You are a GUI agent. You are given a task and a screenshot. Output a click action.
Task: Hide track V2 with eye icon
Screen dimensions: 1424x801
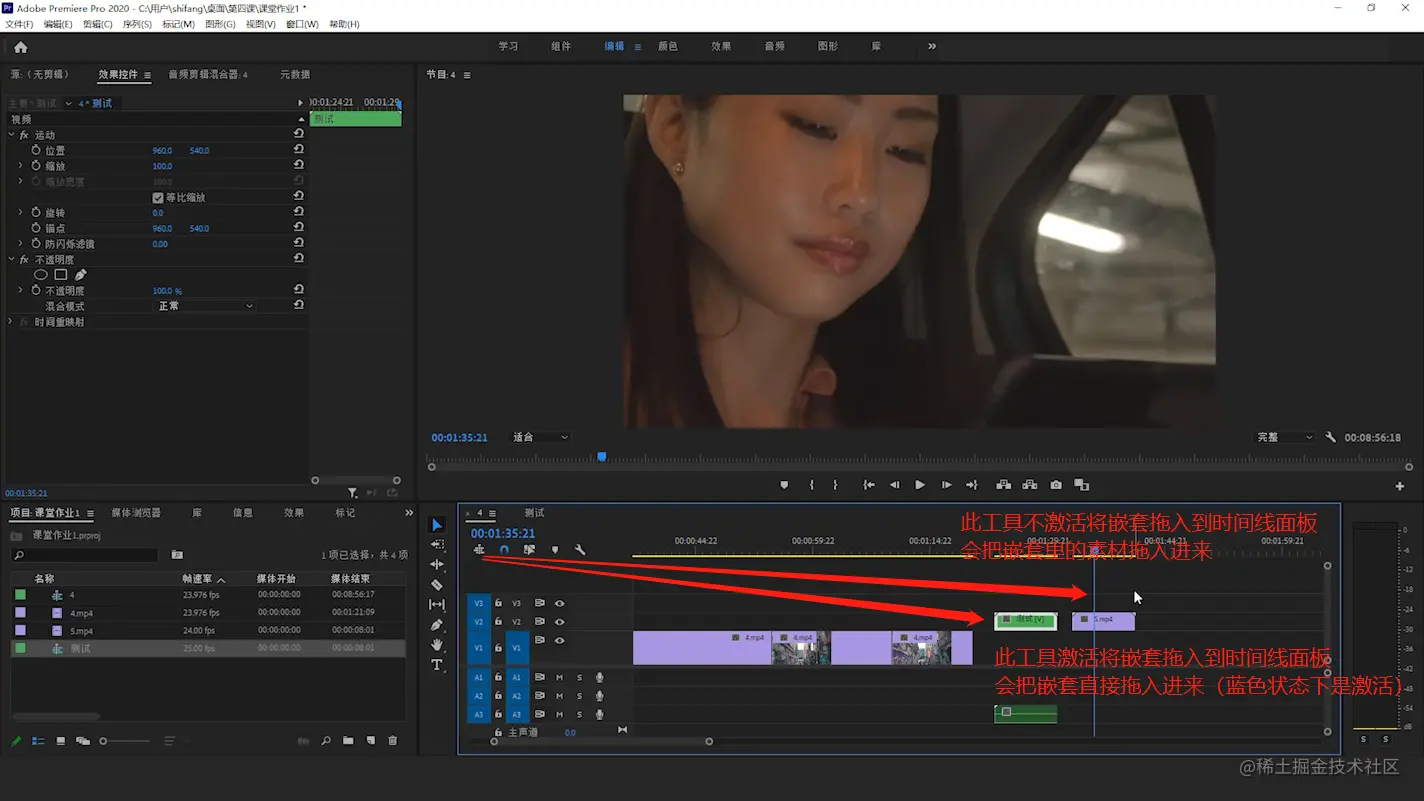pyautogui.click(x=559, y=622)
